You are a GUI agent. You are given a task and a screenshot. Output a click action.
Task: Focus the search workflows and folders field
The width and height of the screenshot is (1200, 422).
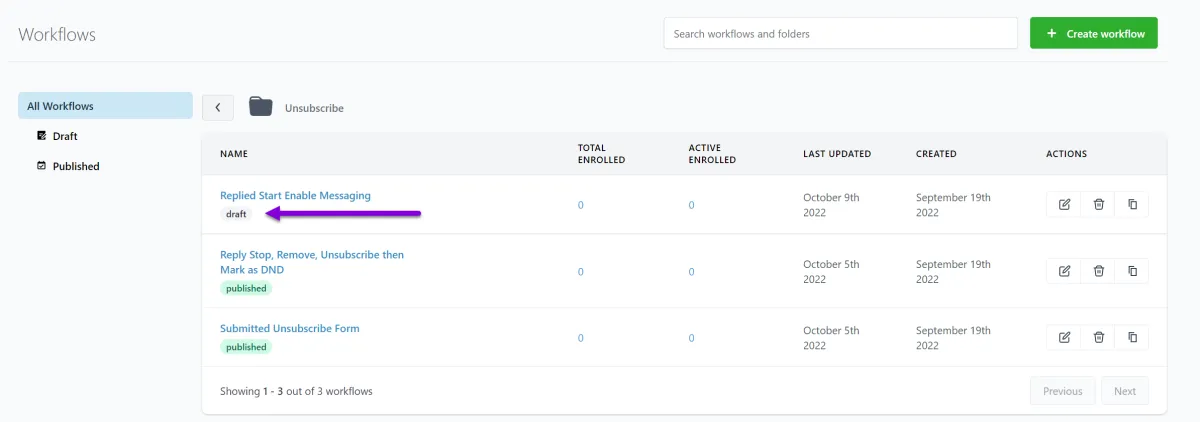[840, 33]
